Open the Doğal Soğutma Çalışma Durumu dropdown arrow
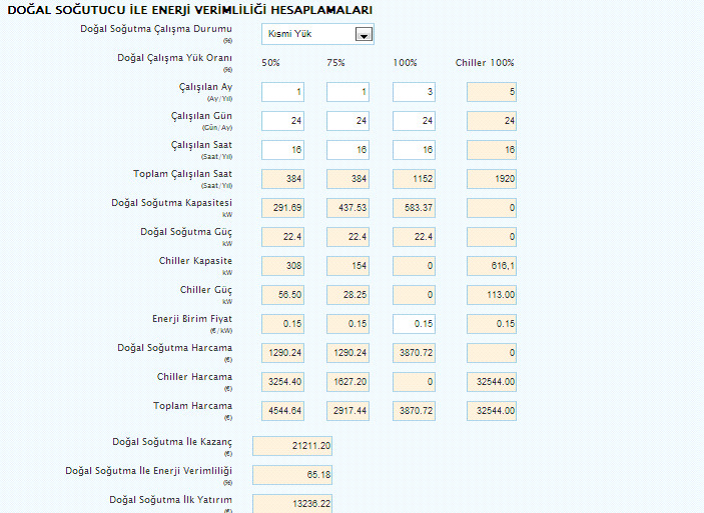 coord(364,35)
